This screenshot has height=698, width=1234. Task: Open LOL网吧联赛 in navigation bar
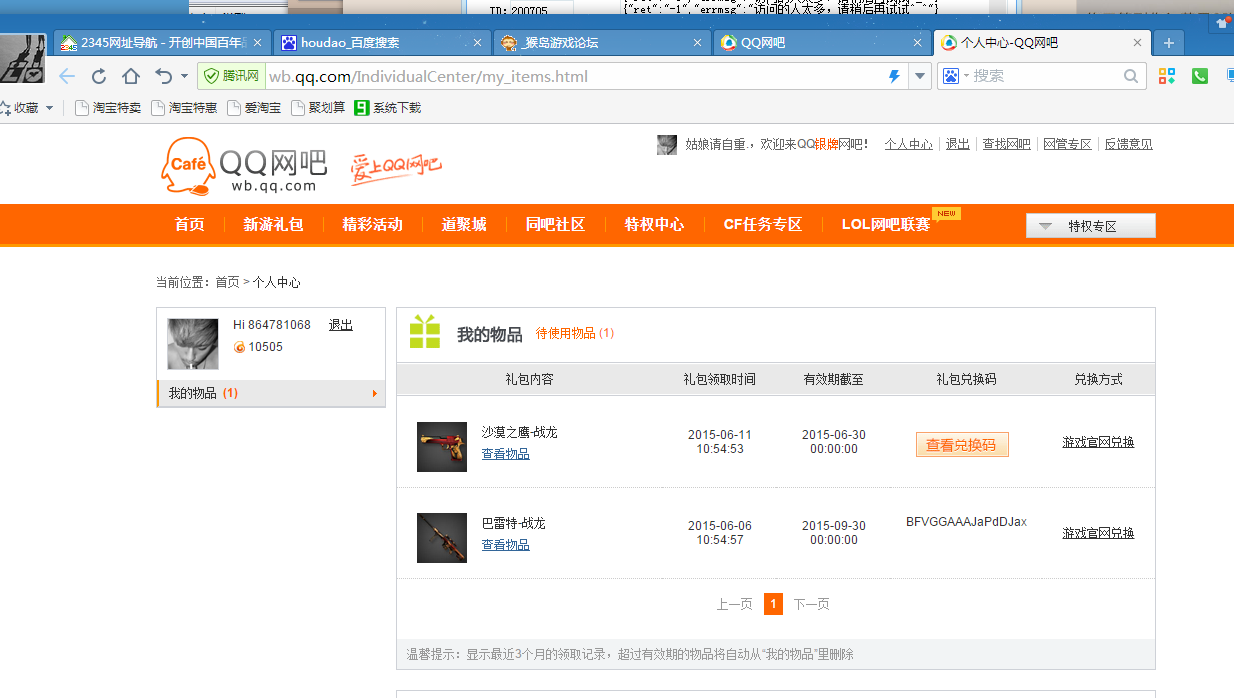[886, 225]
